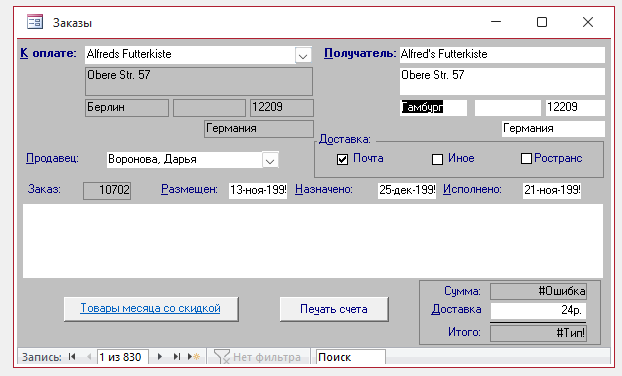The height and width of the screenshot is (376, 622).
Task: Click the recipient country field Германия
Action: click(x=553, y=129)
